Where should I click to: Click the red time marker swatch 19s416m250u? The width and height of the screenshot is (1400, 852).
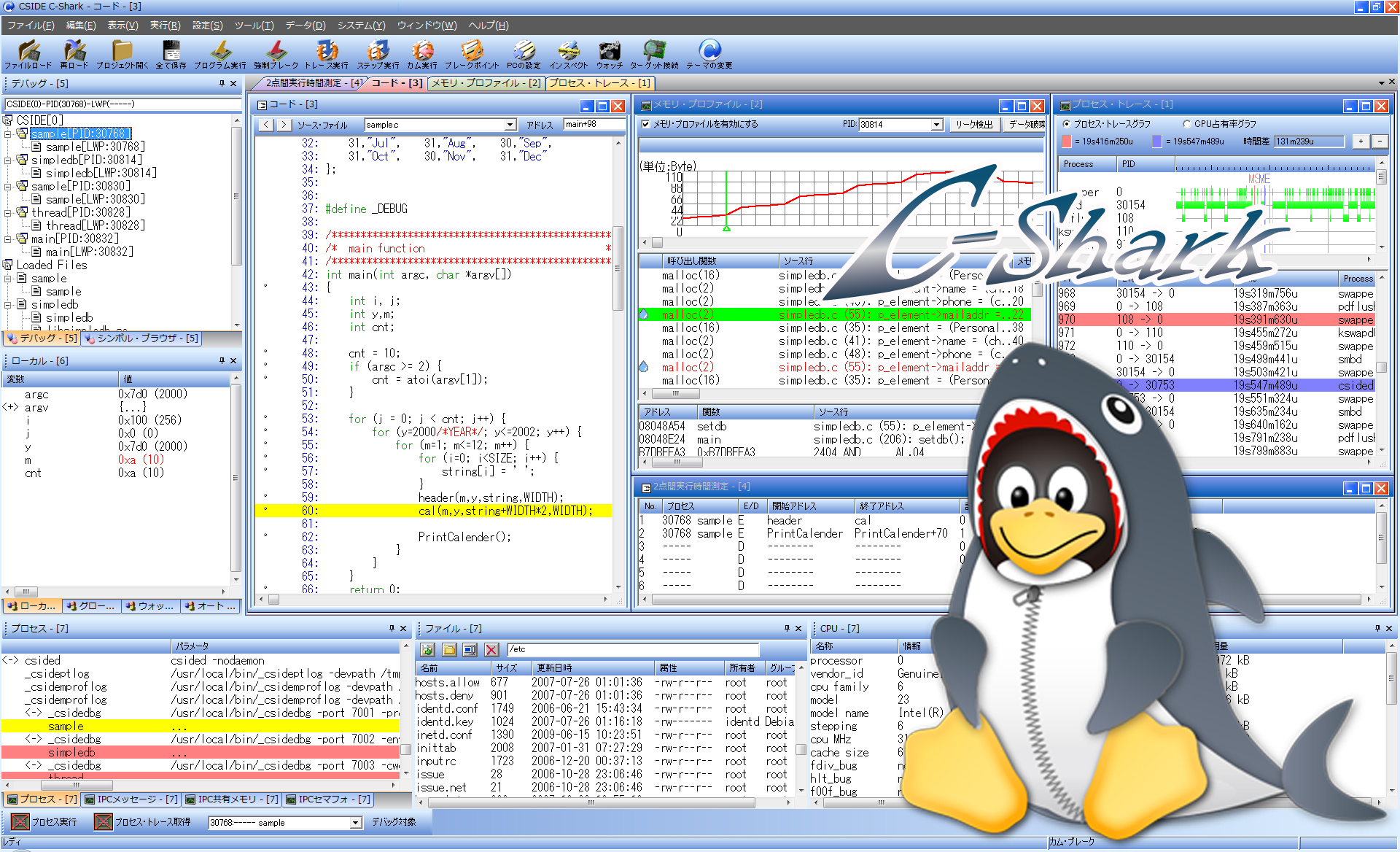click(1067, 142)
